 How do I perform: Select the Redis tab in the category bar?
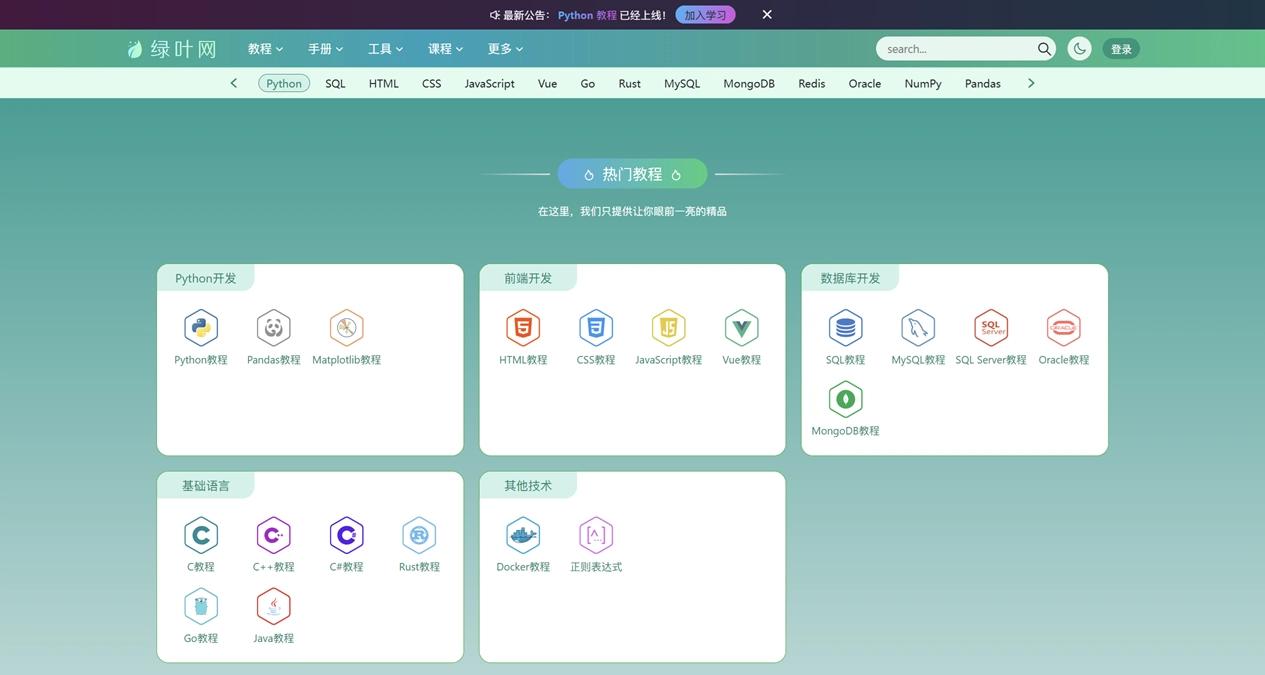click(811, 83)
